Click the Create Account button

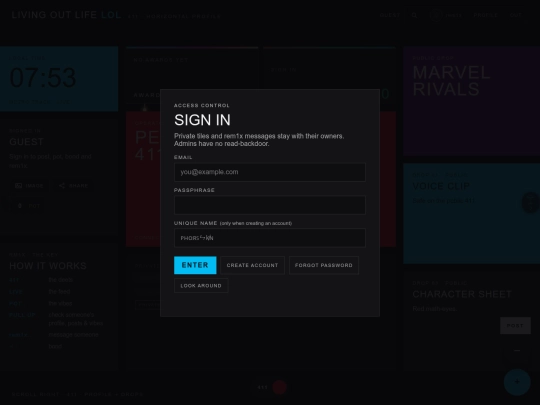point(252,265)
